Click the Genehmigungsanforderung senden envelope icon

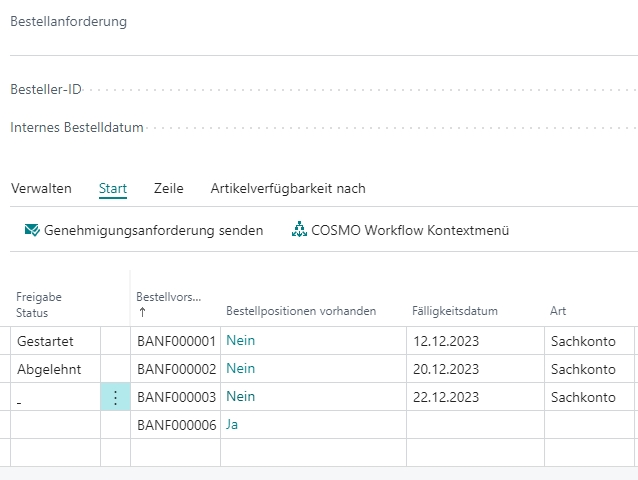(x=31, y=230)
